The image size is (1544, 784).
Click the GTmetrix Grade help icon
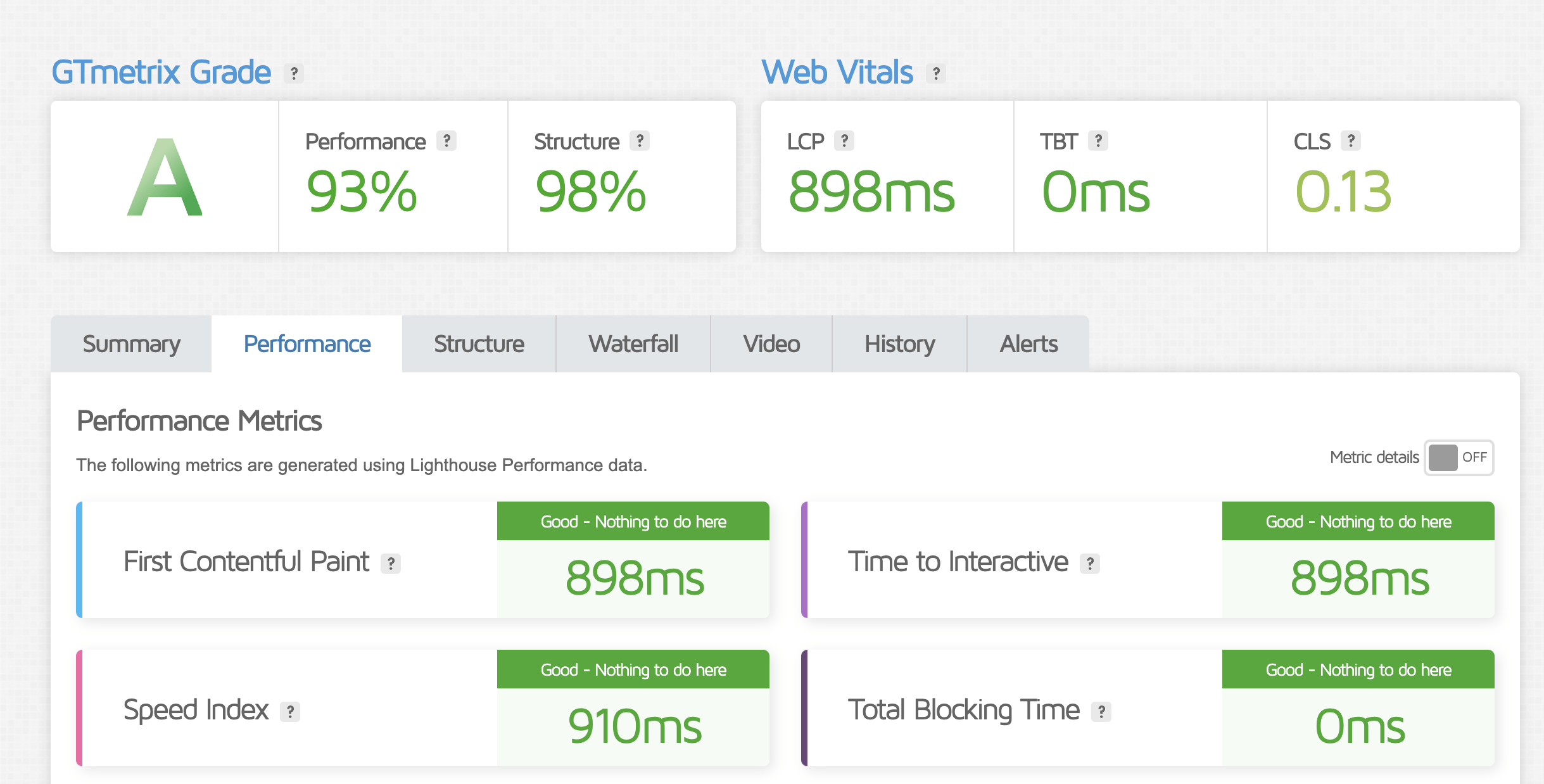[294, 73]
